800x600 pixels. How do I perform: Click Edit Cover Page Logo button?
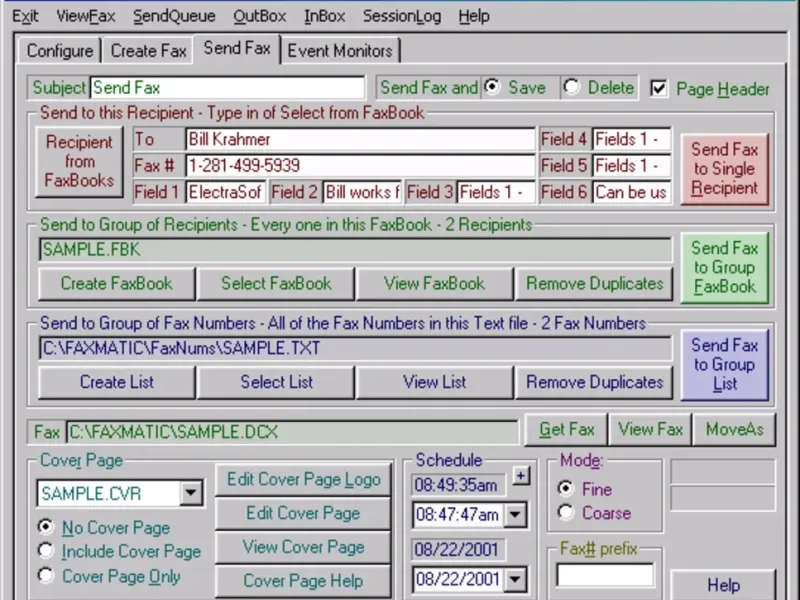[304, 480]
